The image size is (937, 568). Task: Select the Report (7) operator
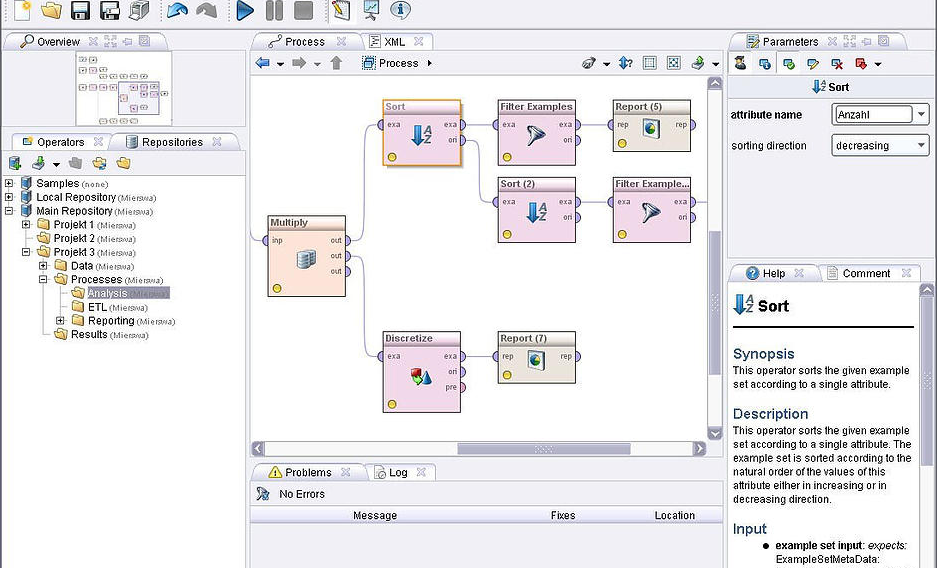537,357
